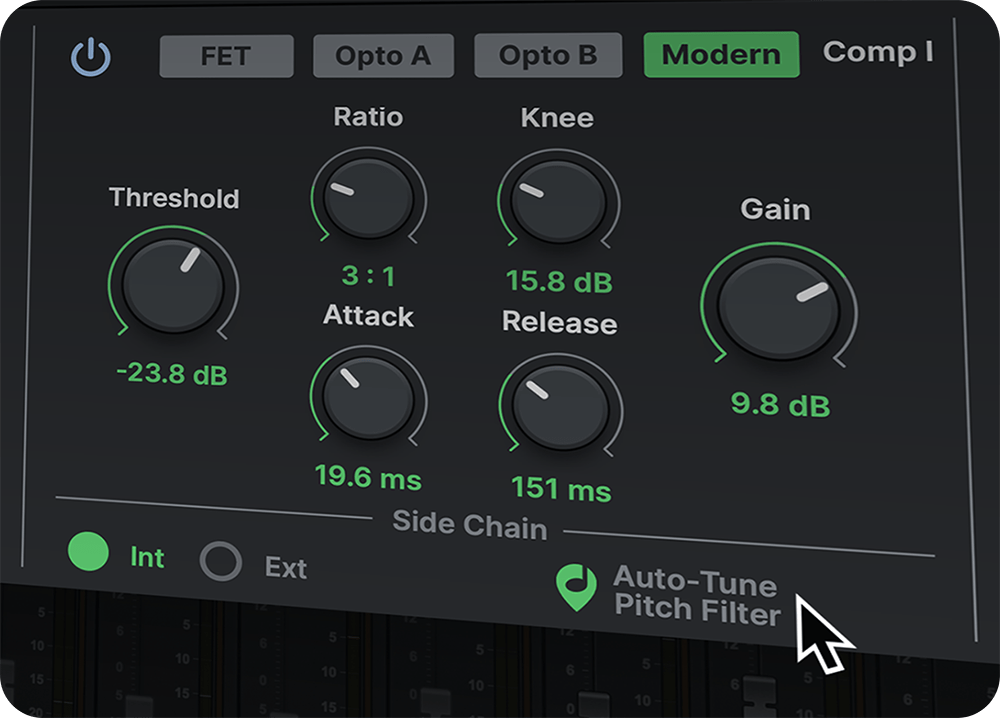Screen dimensions: 1000x718
Task: Click the Release knob
Action: 559,407
